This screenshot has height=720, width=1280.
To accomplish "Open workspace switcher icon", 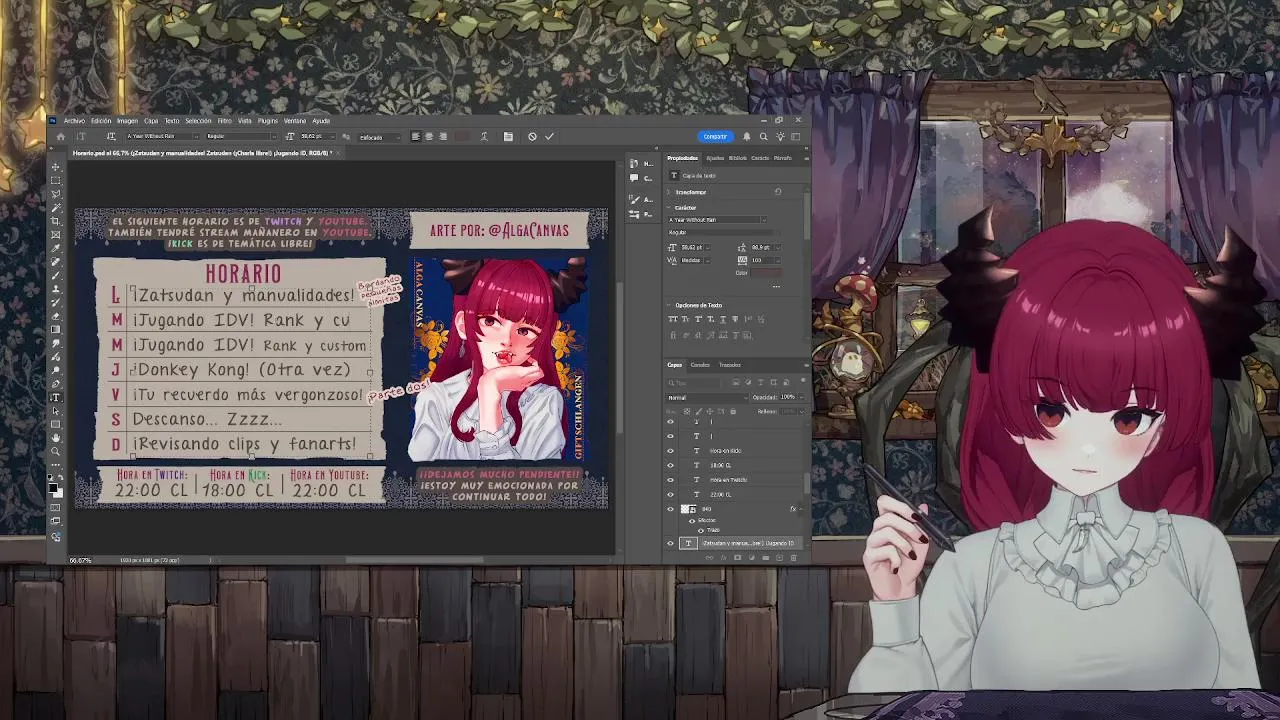I will point(796,136).
